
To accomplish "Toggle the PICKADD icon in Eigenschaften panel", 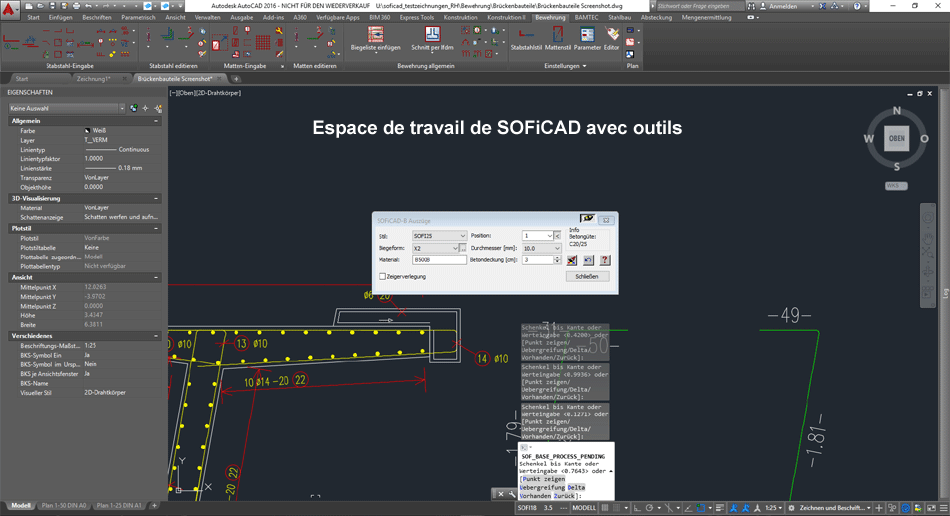I will 133,108.
